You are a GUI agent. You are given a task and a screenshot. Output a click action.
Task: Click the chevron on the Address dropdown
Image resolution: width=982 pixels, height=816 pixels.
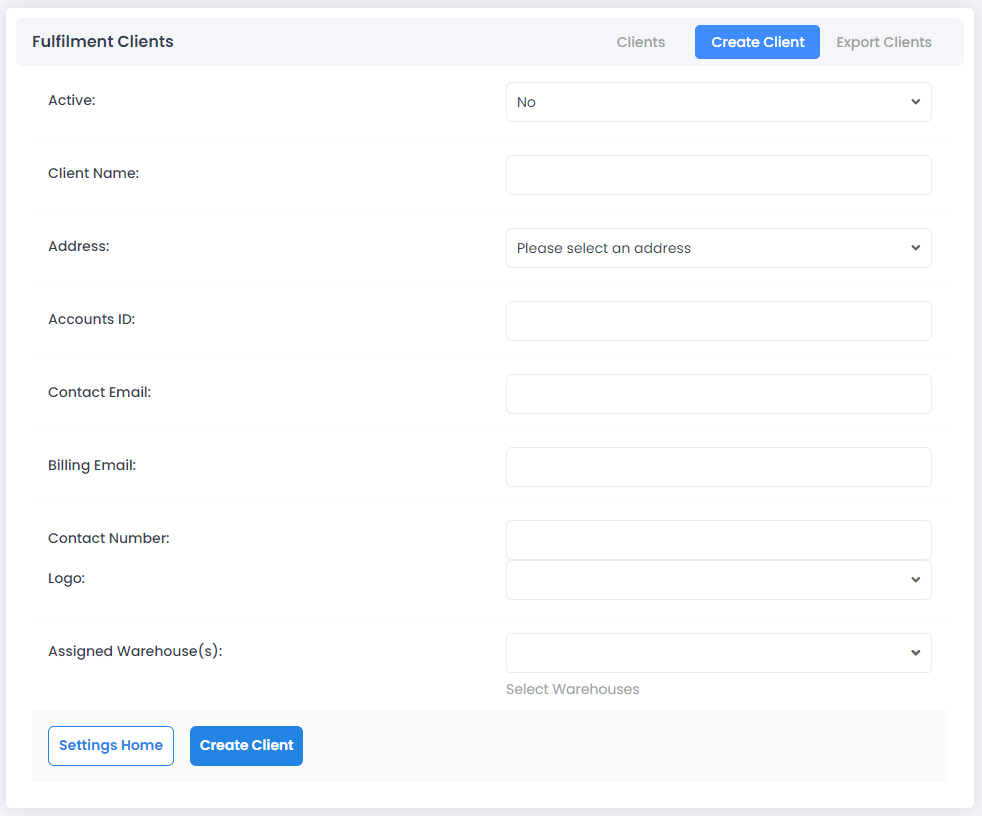click(x=915, y=248)
